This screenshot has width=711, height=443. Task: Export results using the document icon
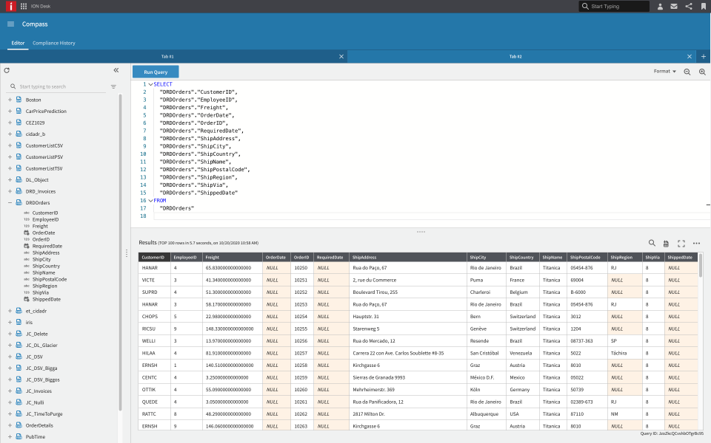click(x=666, y=243)
